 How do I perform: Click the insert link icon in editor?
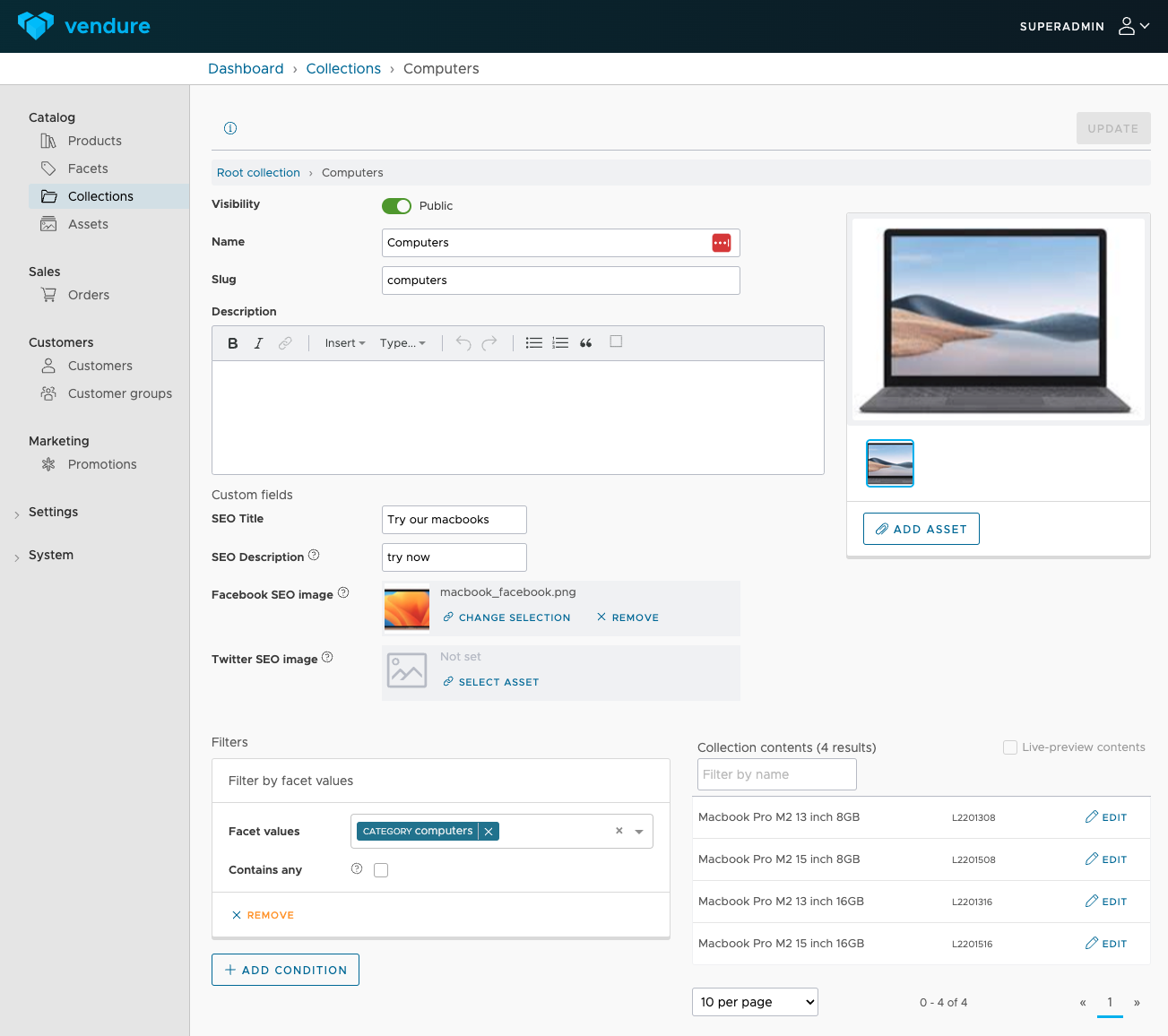[285, 343]
